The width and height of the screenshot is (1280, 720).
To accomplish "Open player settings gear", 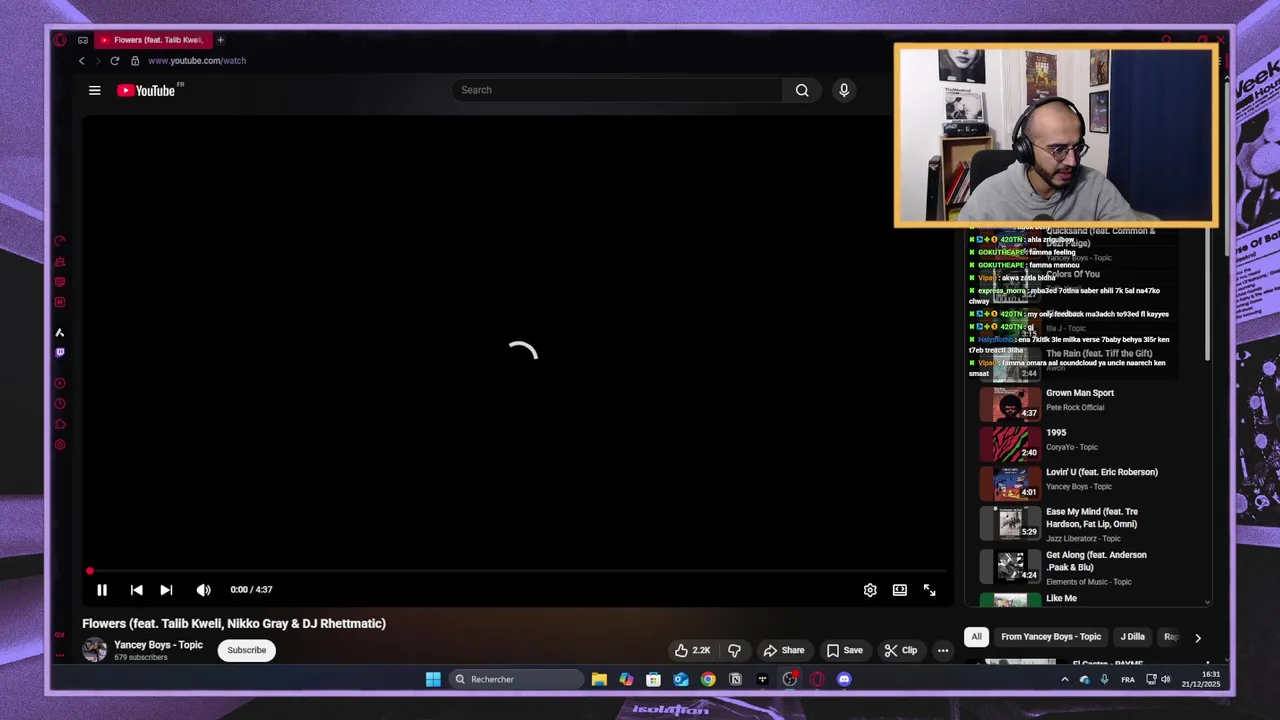I will pyautogui.click(x=870, y=590).
